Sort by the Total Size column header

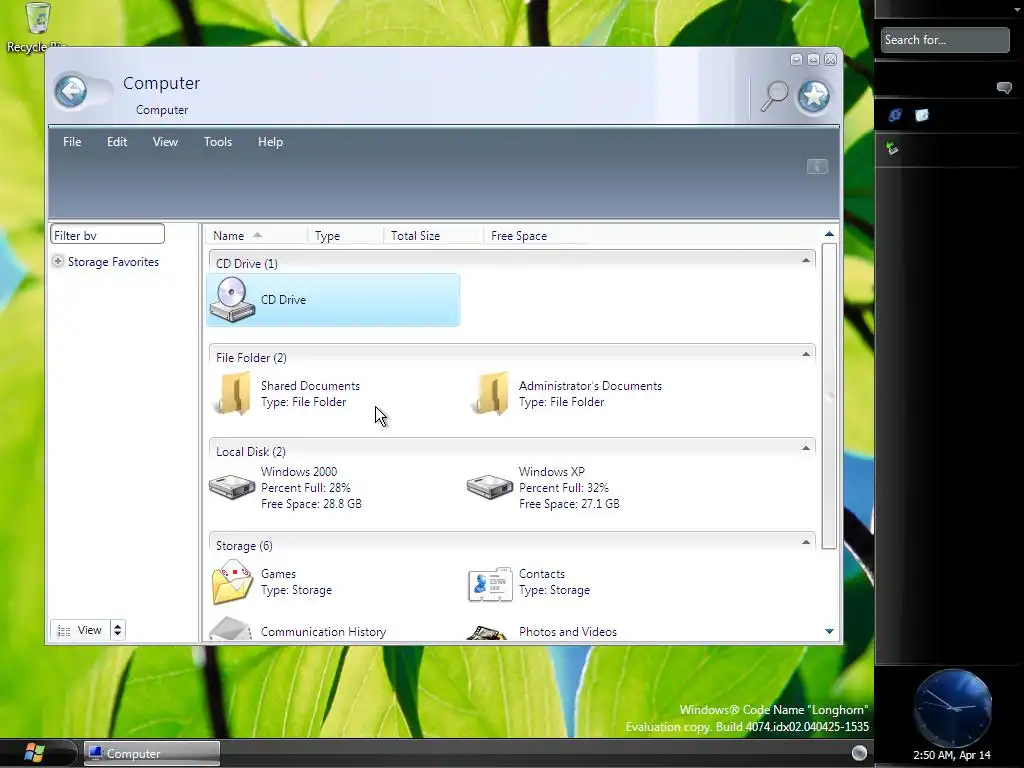click(433, 236)
